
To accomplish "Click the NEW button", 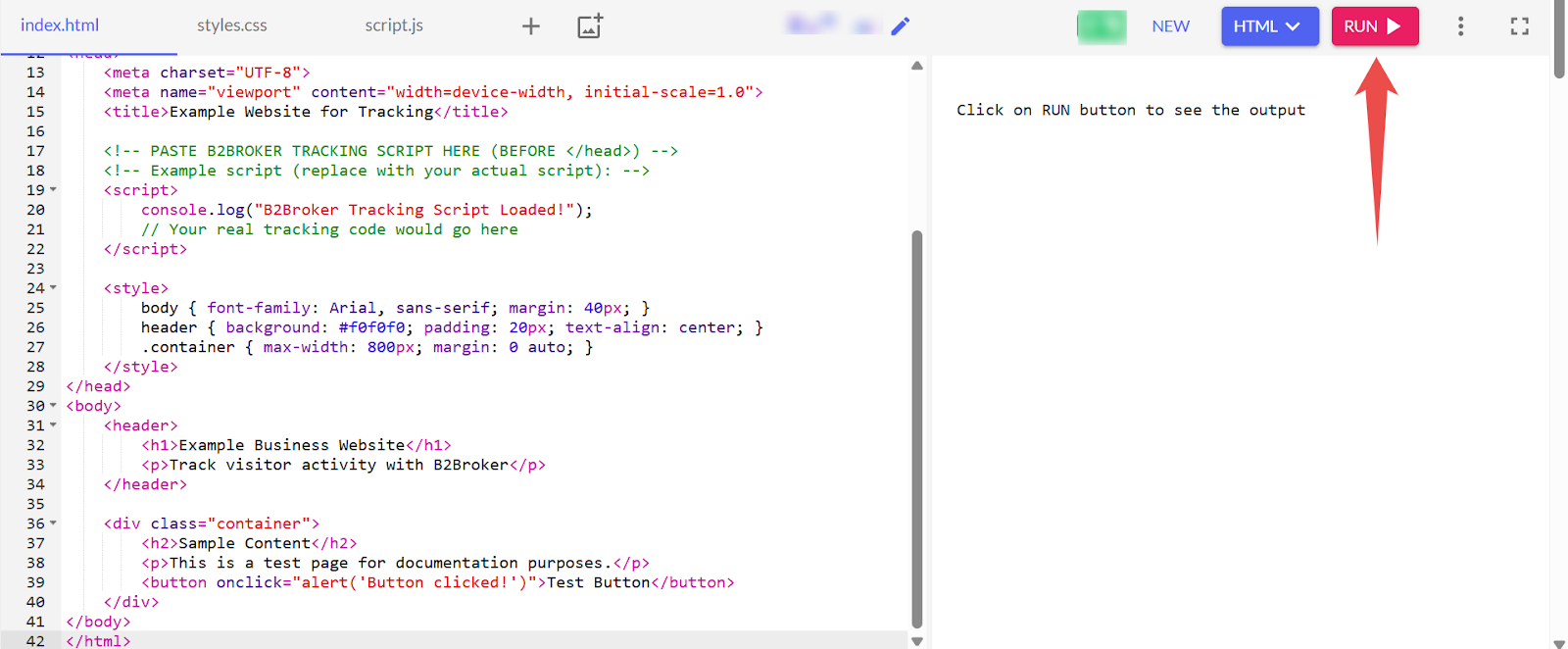I will (x=1170, y=26).
